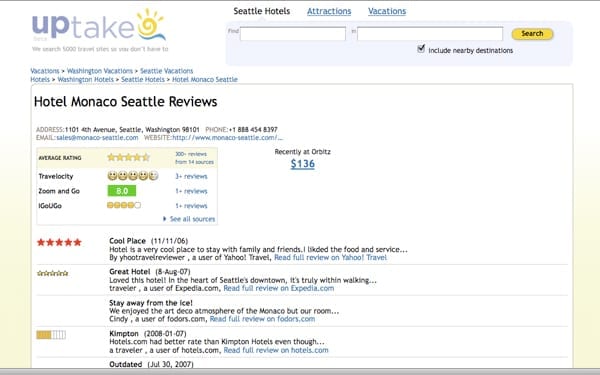Click the green 8.0 Zoom and Go score
This screenshot has width=600, height=375.
click(122, 191)
